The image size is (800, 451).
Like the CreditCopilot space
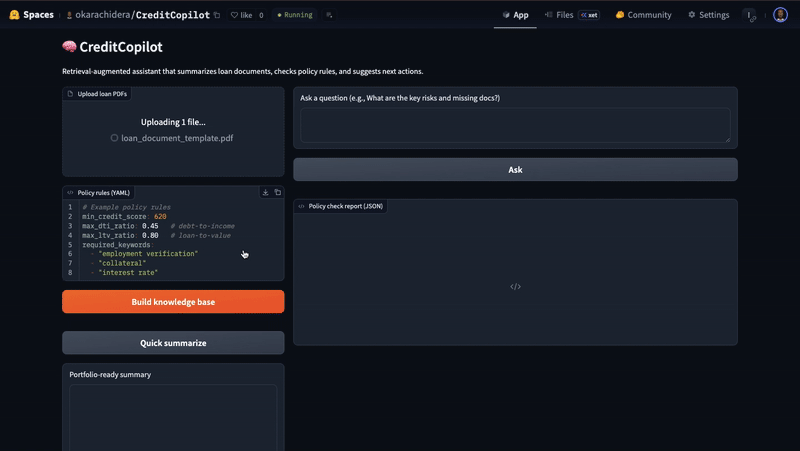[241, 15]
